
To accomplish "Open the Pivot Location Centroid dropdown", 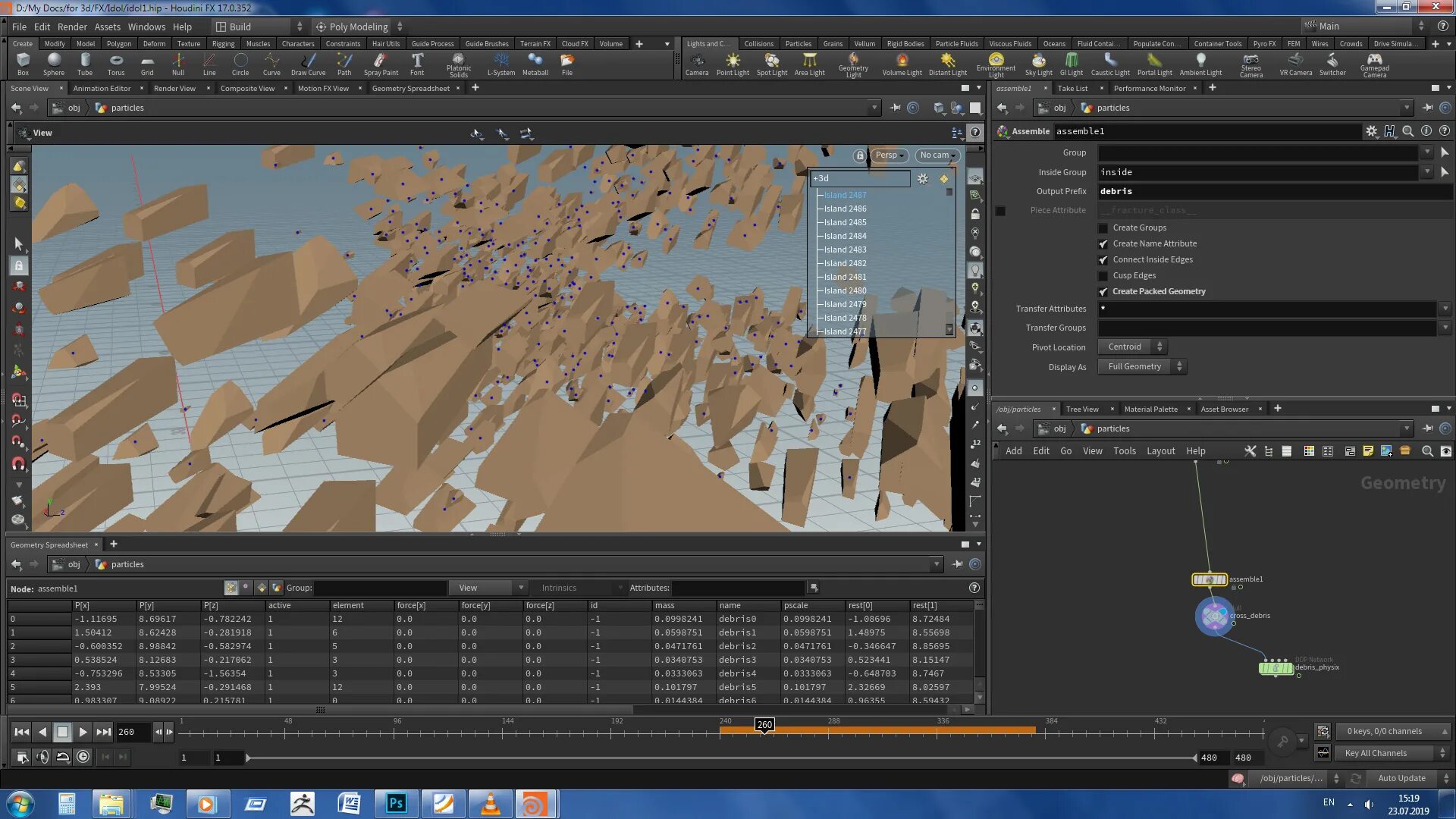I will tap(1132, 347).
